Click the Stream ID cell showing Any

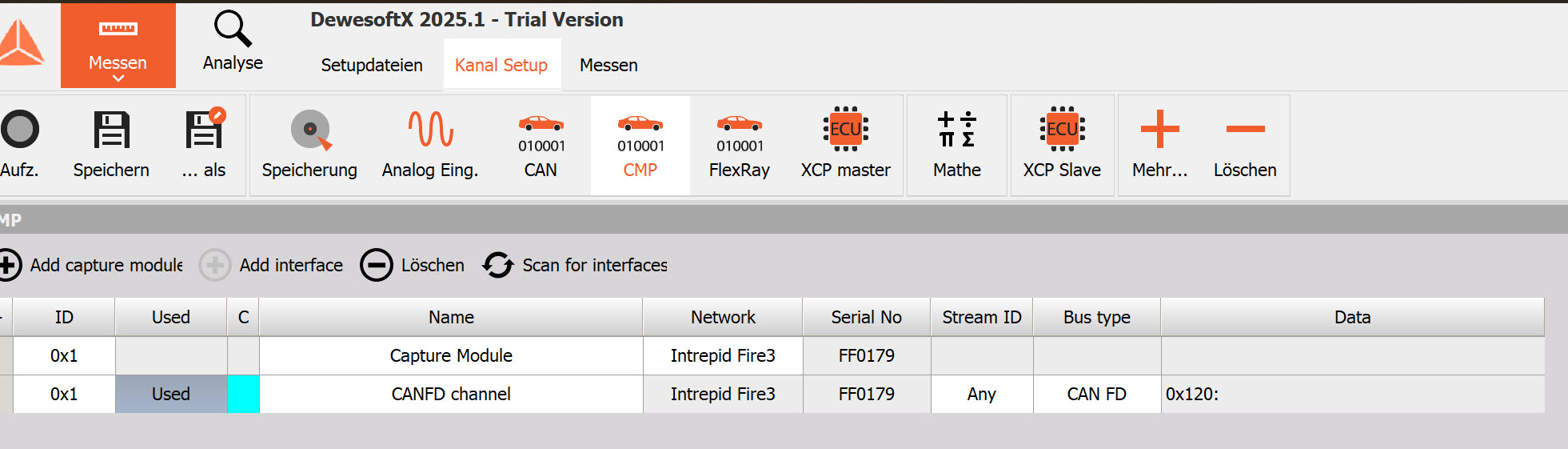[981, 394]
